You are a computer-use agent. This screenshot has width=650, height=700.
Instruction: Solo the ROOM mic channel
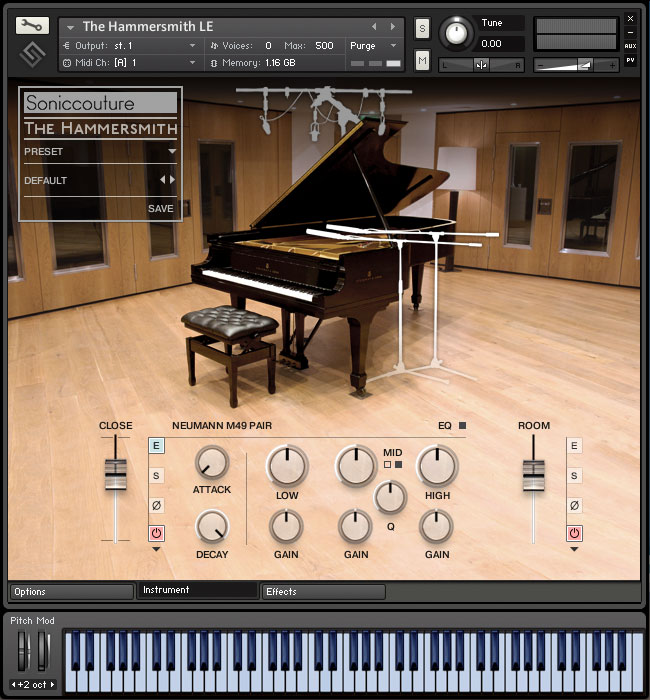tap(574, 475)
